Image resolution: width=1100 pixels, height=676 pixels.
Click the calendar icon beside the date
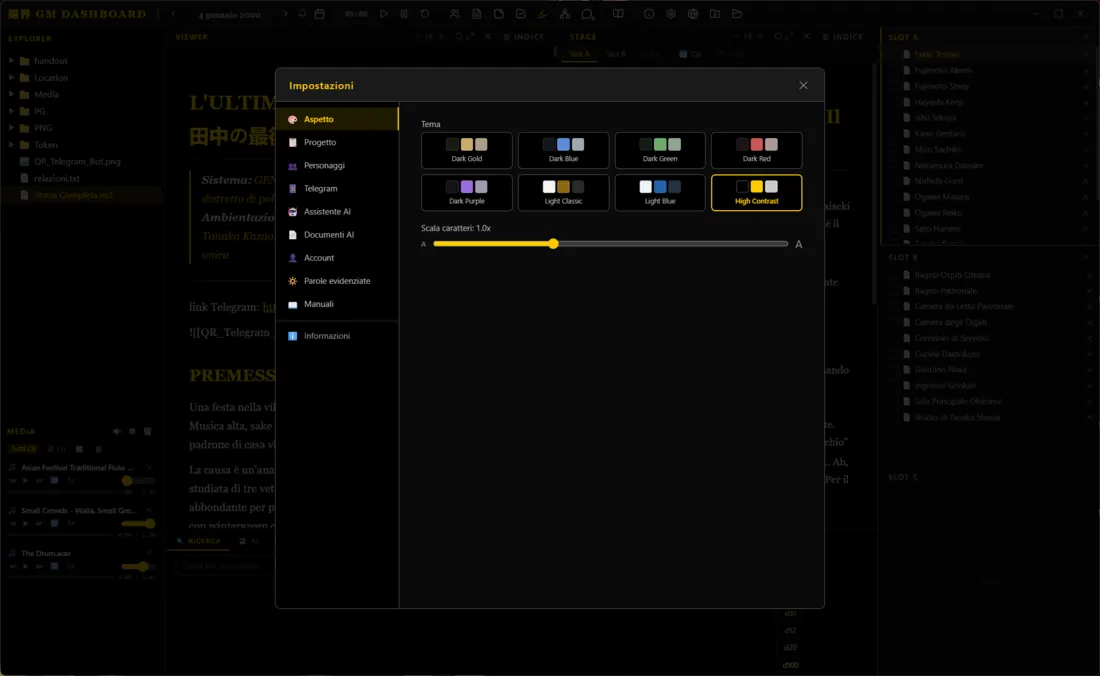pyautogui.click(x=319, y=14)
